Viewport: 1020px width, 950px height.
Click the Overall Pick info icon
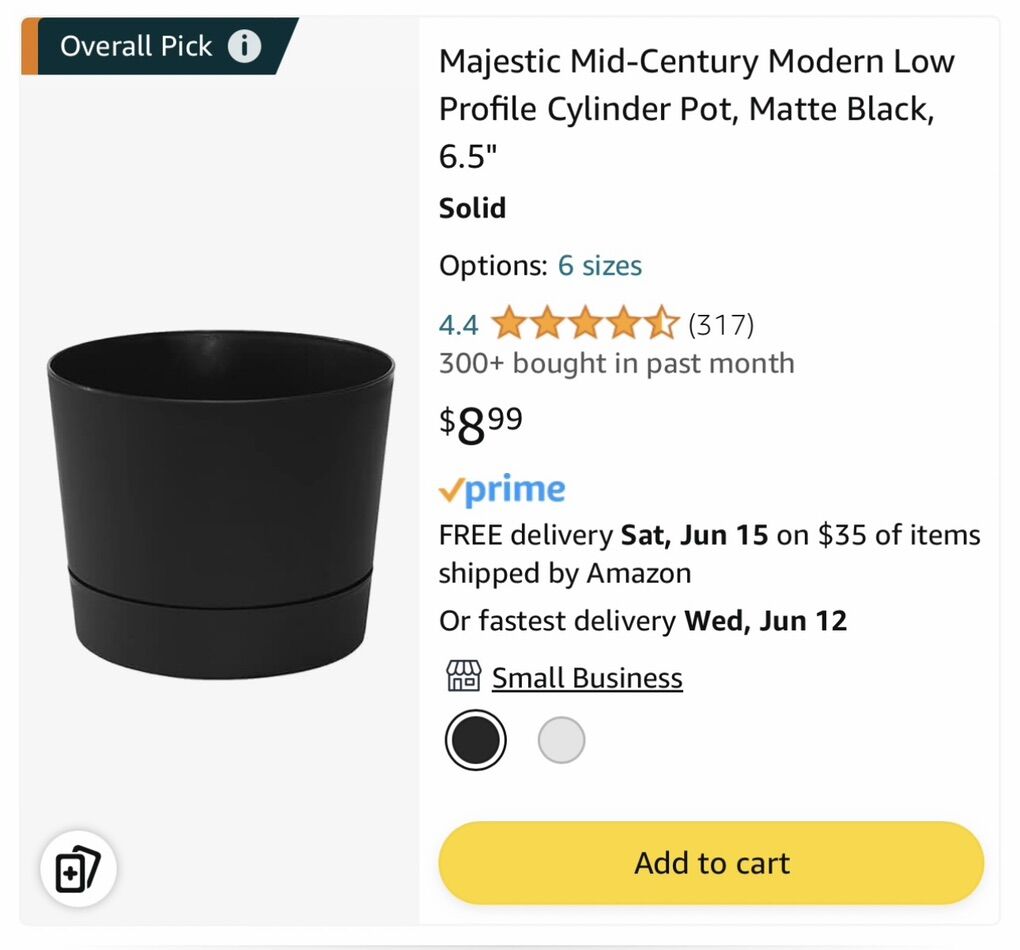244,46
